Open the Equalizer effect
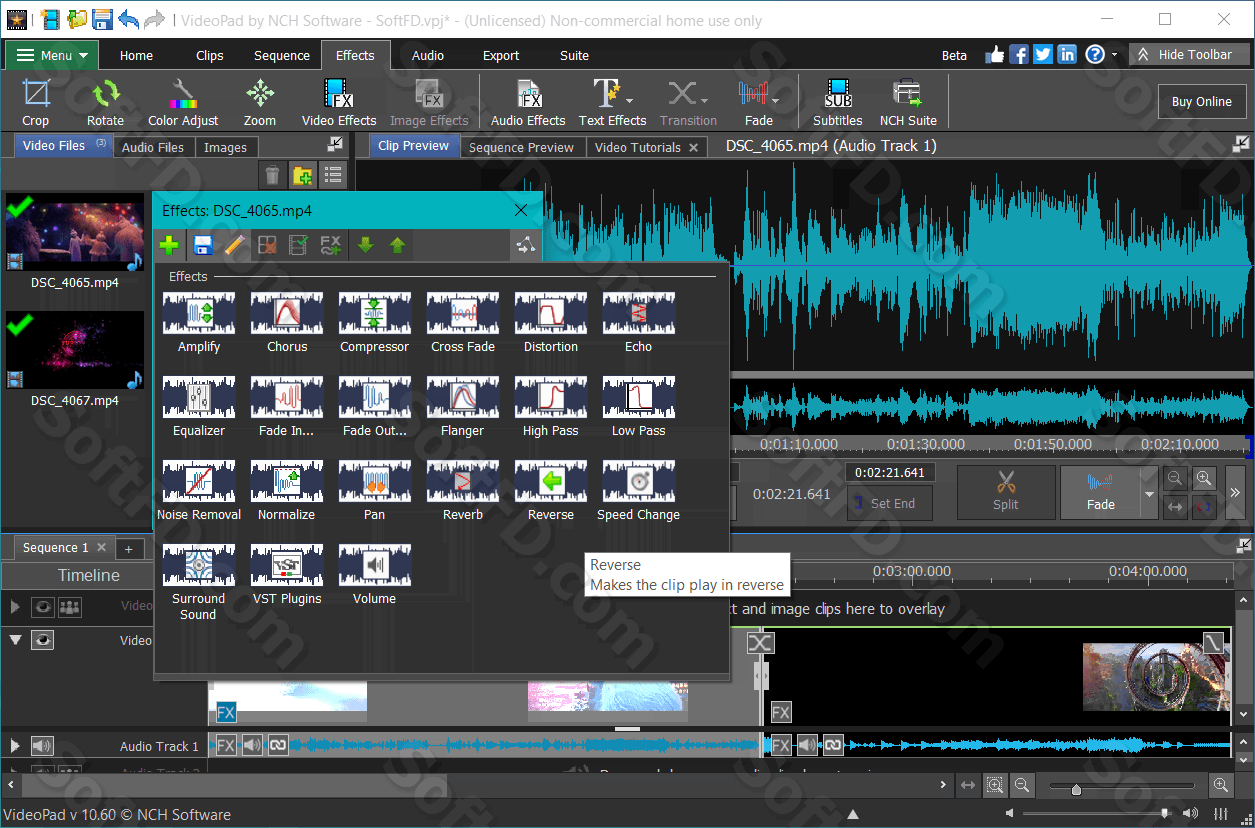 coord(199,407)
